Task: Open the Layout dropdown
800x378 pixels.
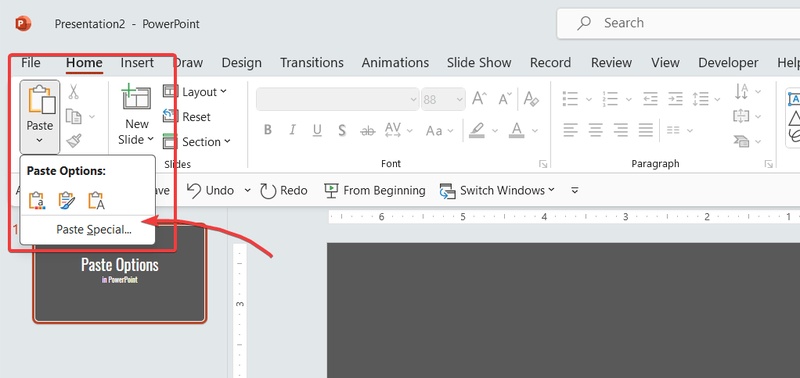Action: click(194, 92)
